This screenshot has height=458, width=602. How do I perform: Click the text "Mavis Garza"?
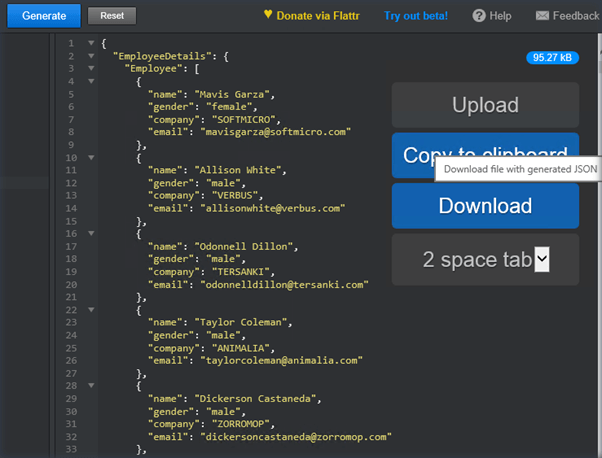pos(232,94)
